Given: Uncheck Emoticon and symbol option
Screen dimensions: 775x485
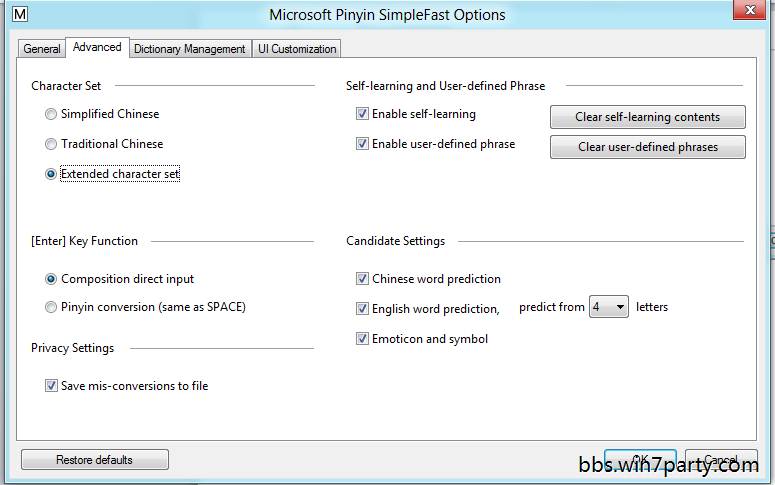Looking at the screenshot, I should (x=362, y=339).
